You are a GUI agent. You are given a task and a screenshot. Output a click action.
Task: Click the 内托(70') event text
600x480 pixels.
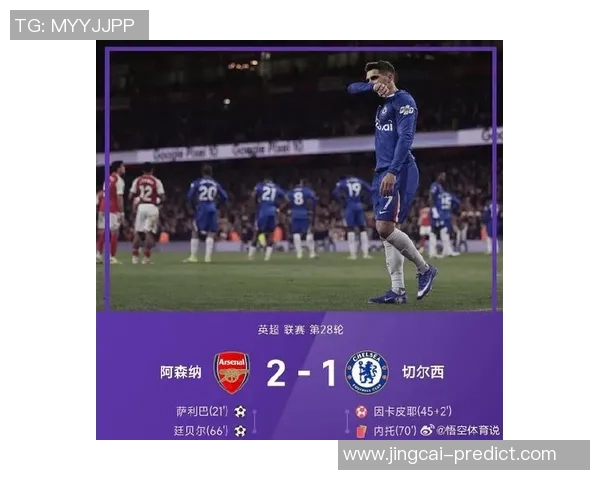click(x=395, y=431)
